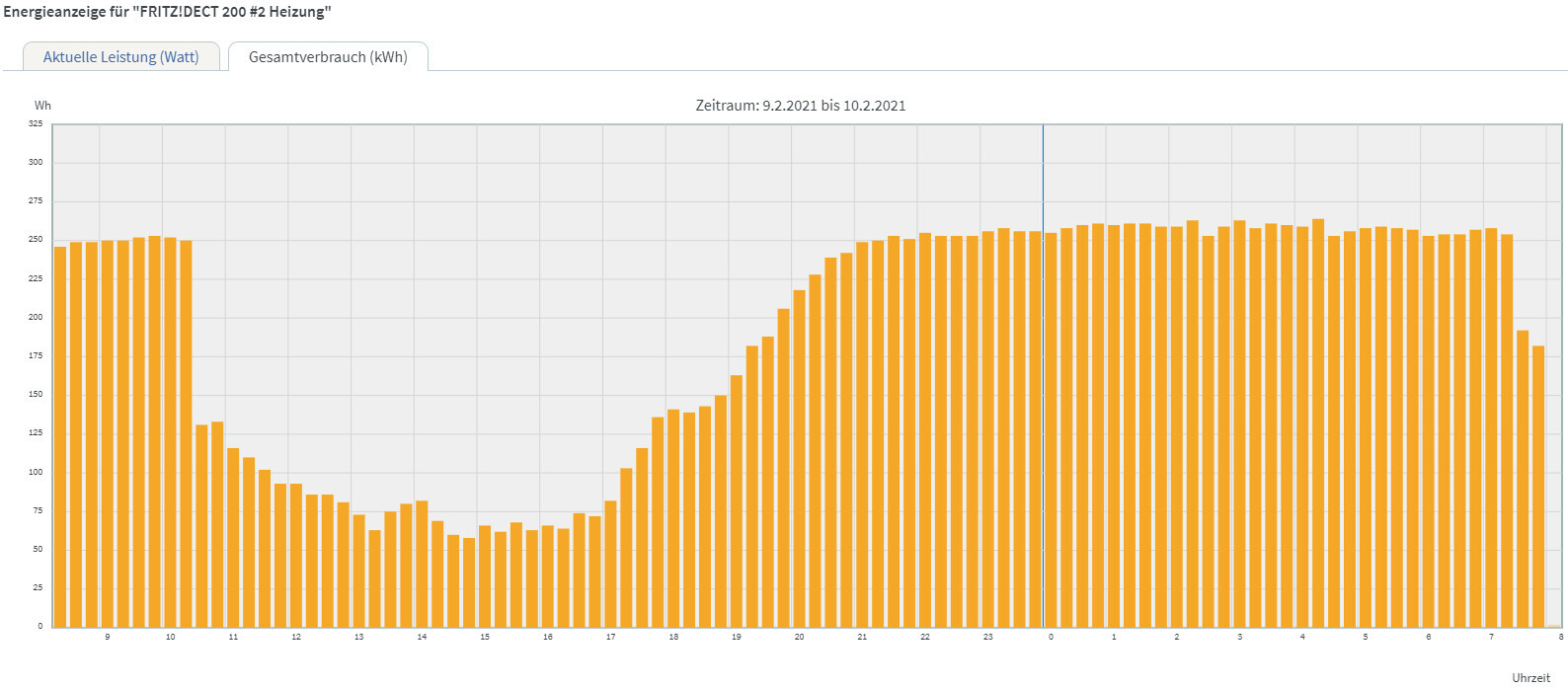The image size is (1568, 688).
Task: Click the 12 hour label on the x-axis
Action: click(x=296, y=638)
